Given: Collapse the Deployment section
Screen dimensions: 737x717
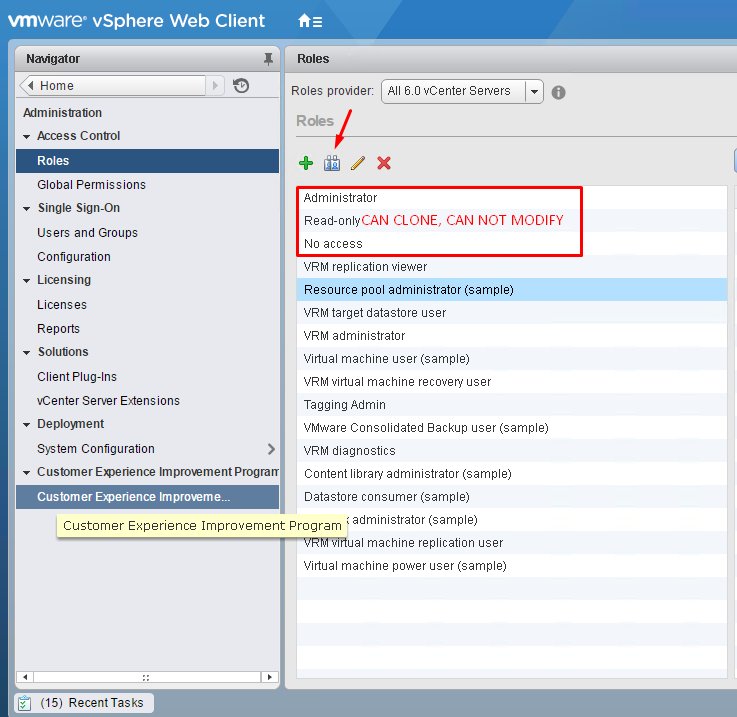Looking at the screenshot, I should 27,425.
